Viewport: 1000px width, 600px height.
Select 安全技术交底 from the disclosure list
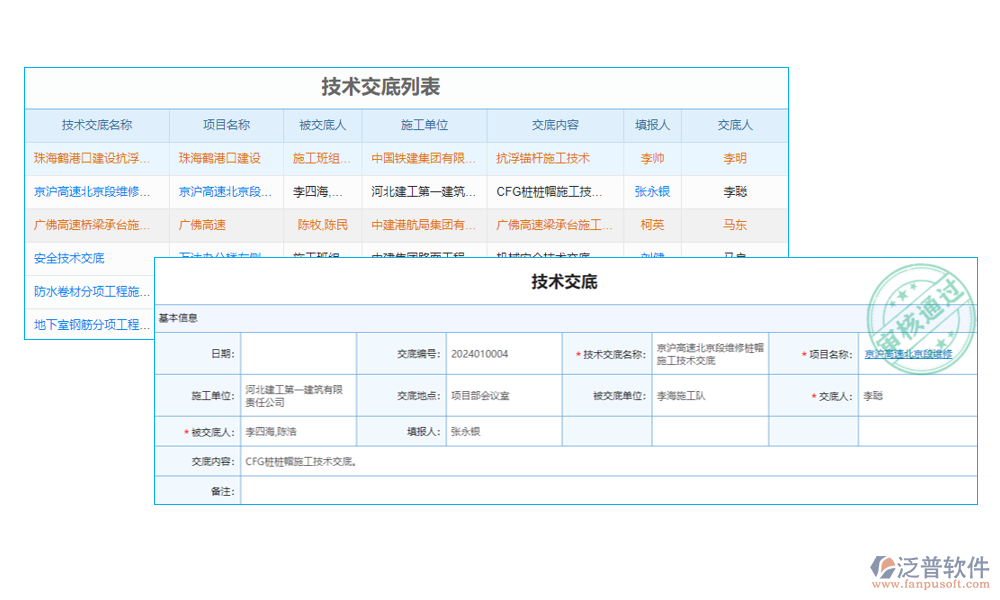(71, 258)
